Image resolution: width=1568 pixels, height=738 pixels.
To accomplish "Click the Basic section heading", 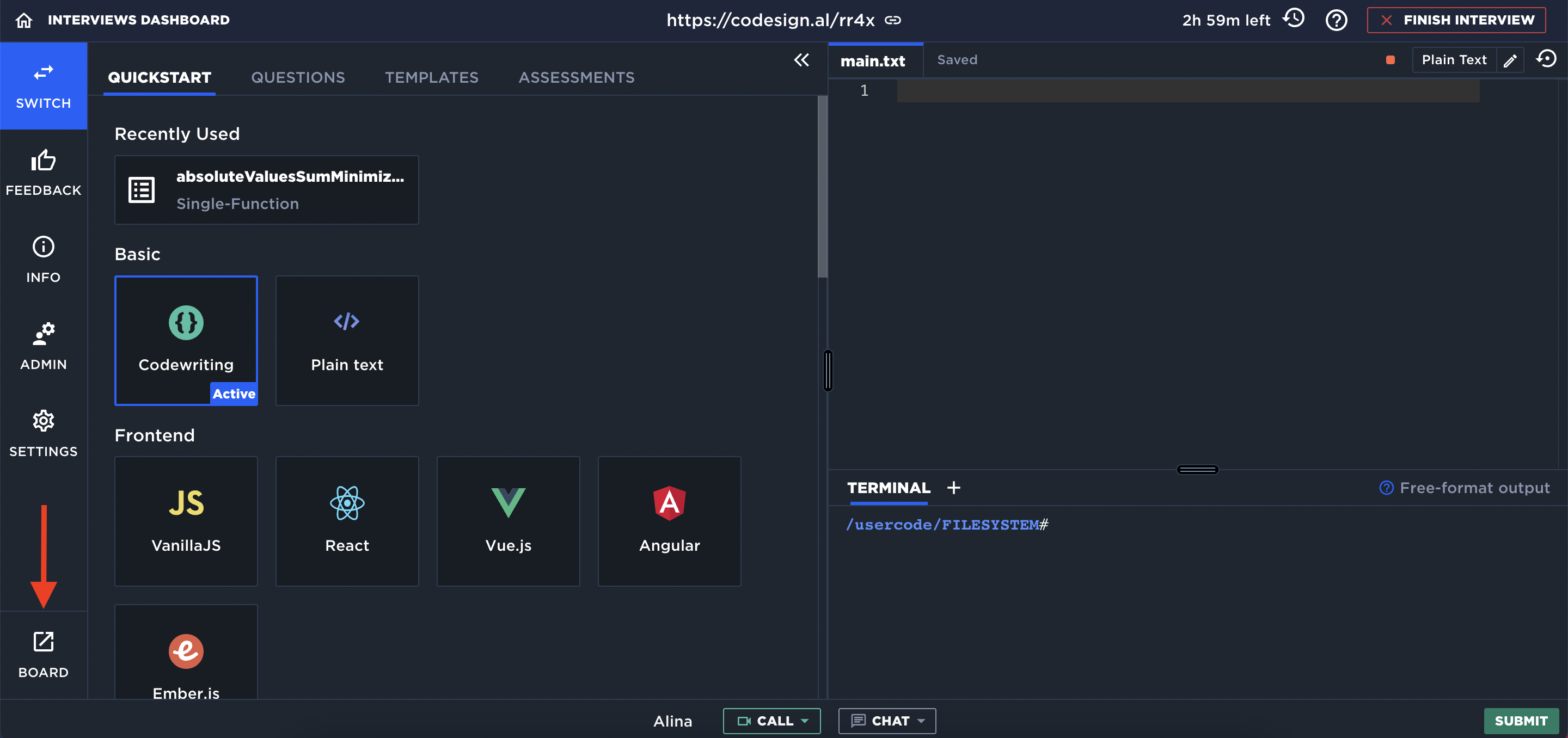I will tap(138, 254).
